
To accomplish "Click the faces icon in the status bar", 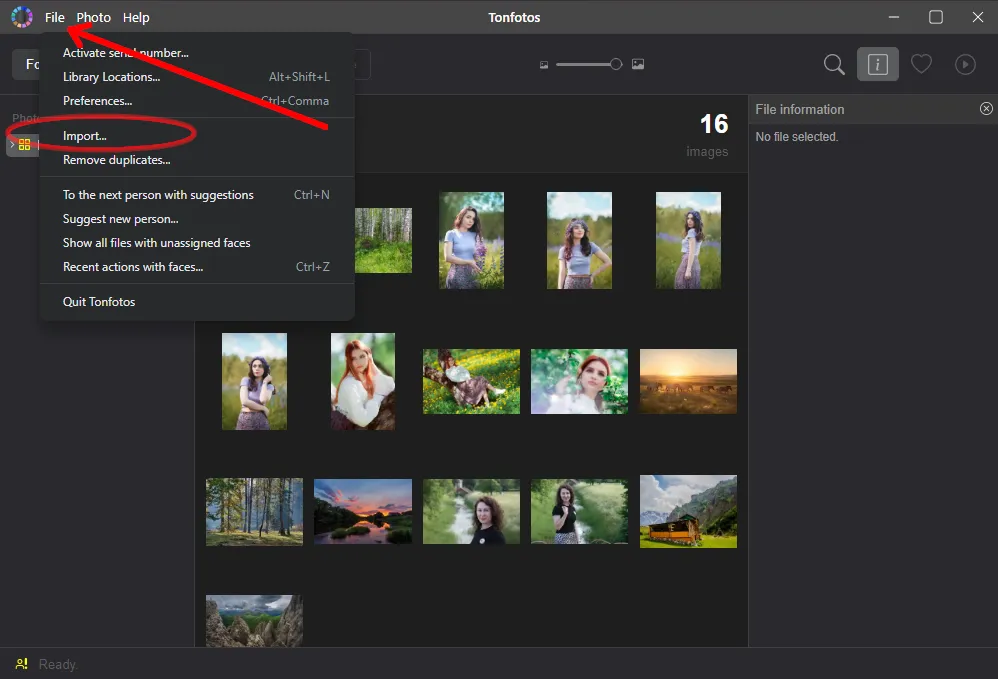I will [21, 664].
